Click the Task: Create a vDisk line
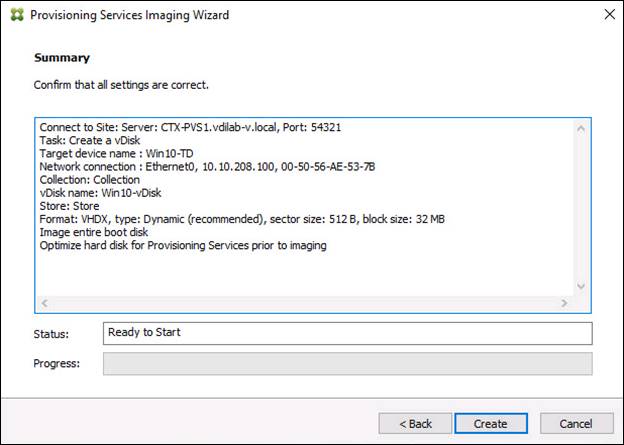The image size is (624, 445). click(x=88, y=141)
